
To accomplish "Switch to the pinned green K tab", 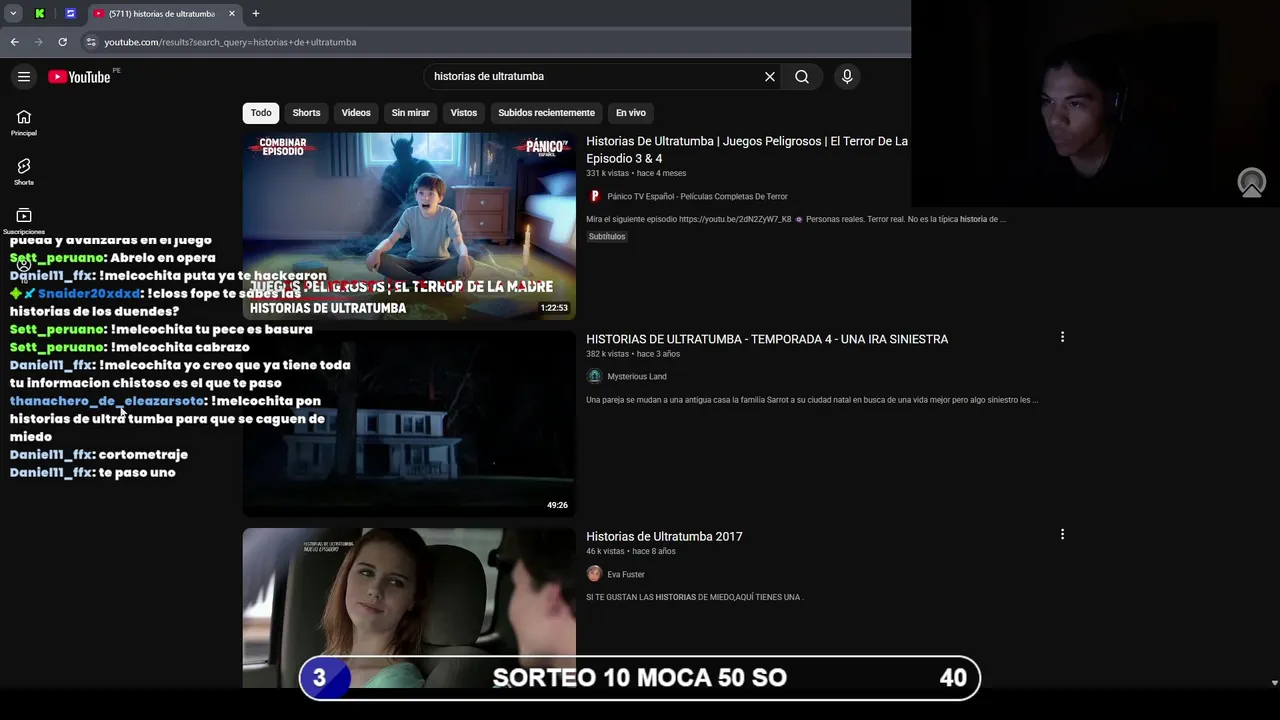I will point(40,14).
